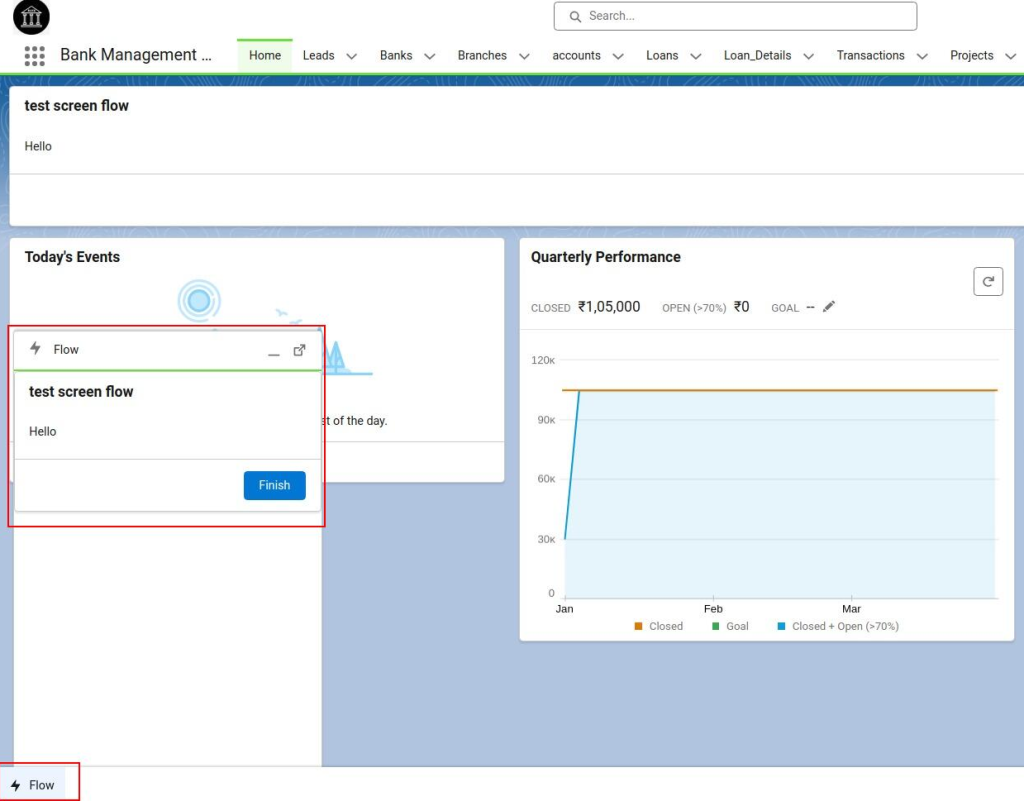The height and width of the screenshot is (801, 1024).
Task: Expand the Projects dropdown chevron
Action: click(1010, 56)
